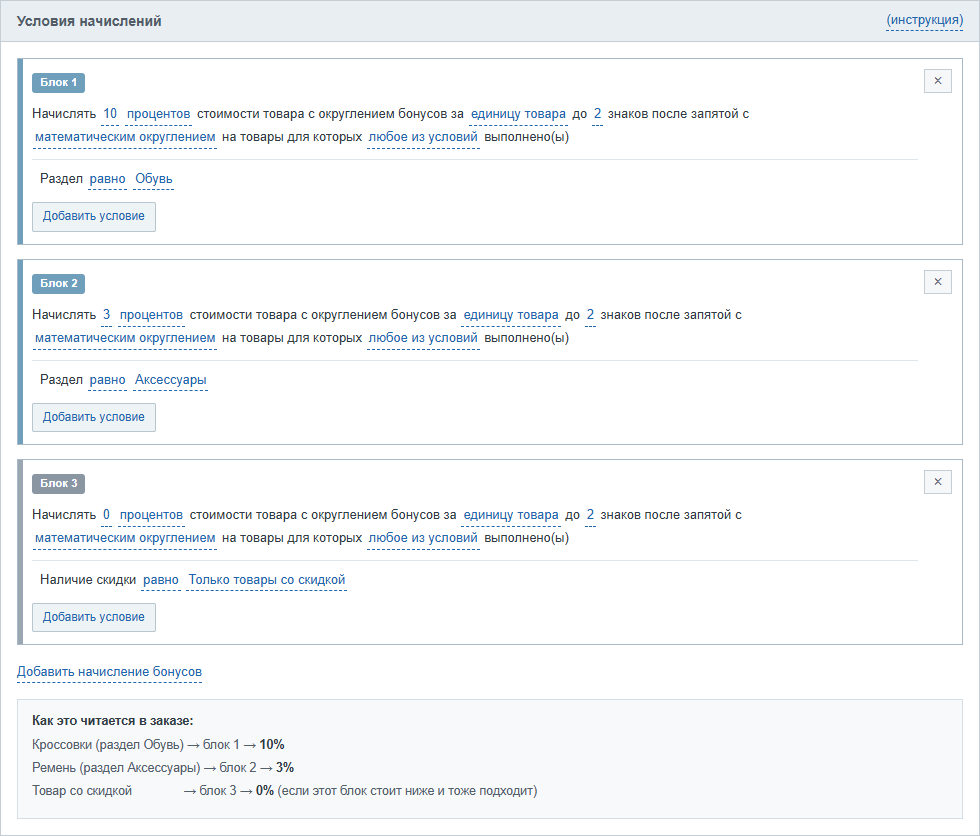Remove Блок 2 with its X button

pos(938,282)
